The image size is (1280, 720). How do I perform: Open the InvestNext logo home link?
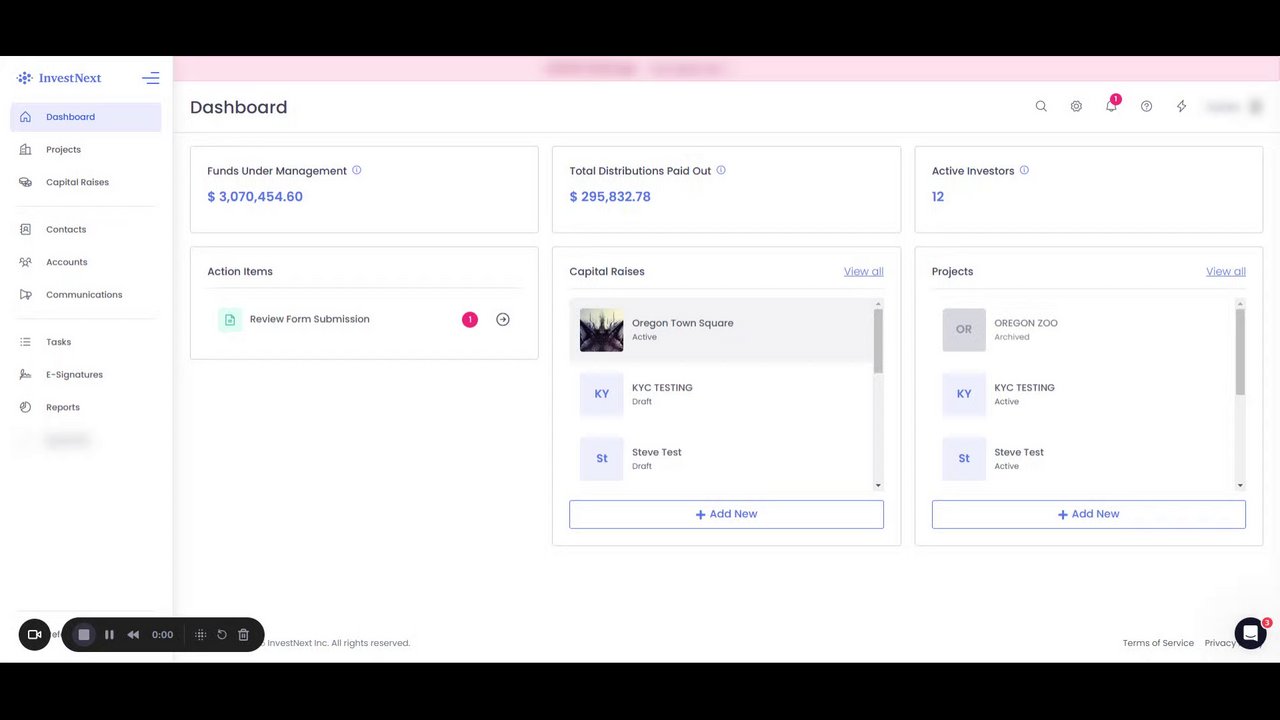tap(59, 78)
